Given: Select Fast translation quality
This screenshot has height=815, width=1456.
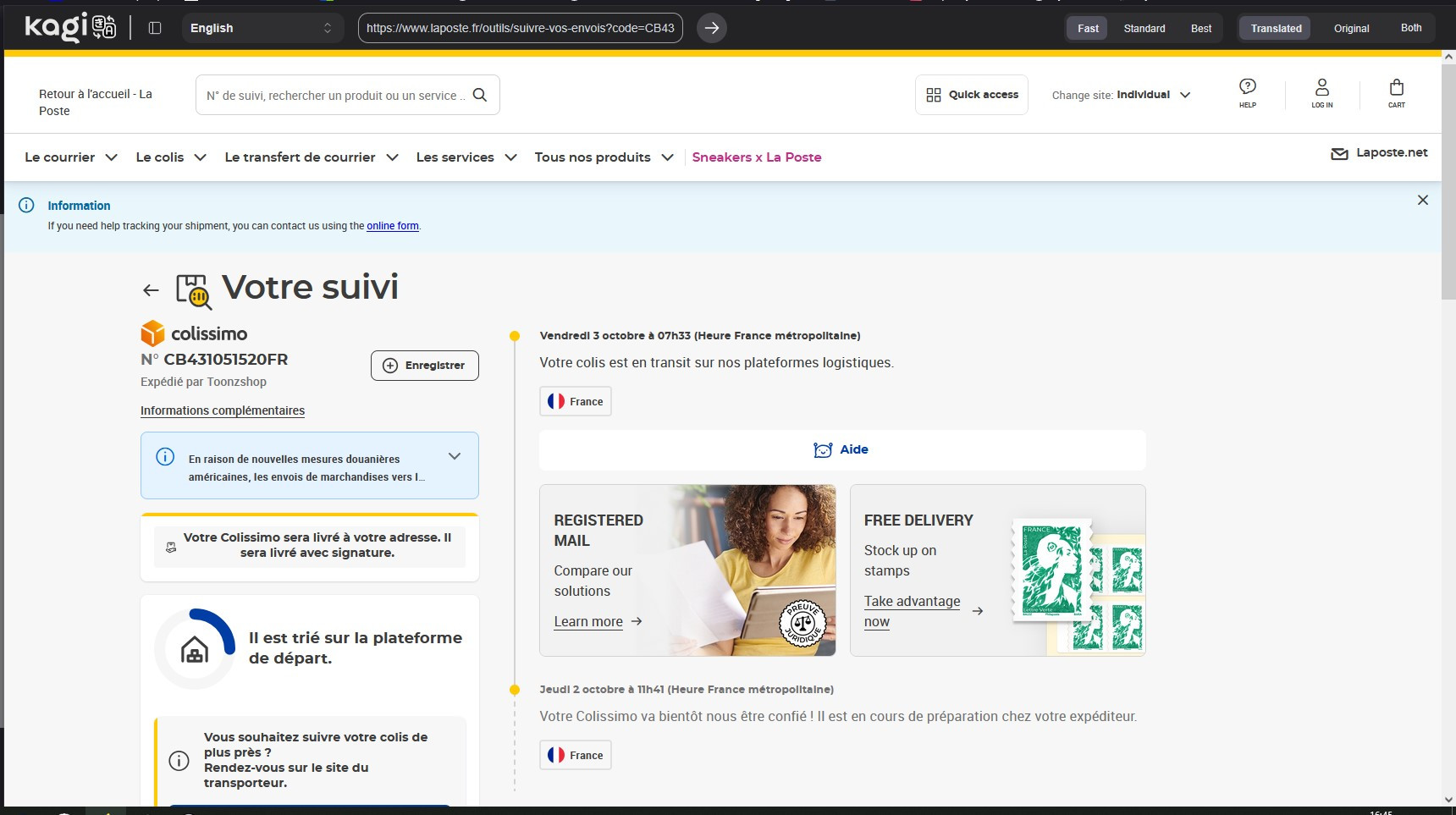Looking at the screenshot, I should click(x=1087, y=28).
